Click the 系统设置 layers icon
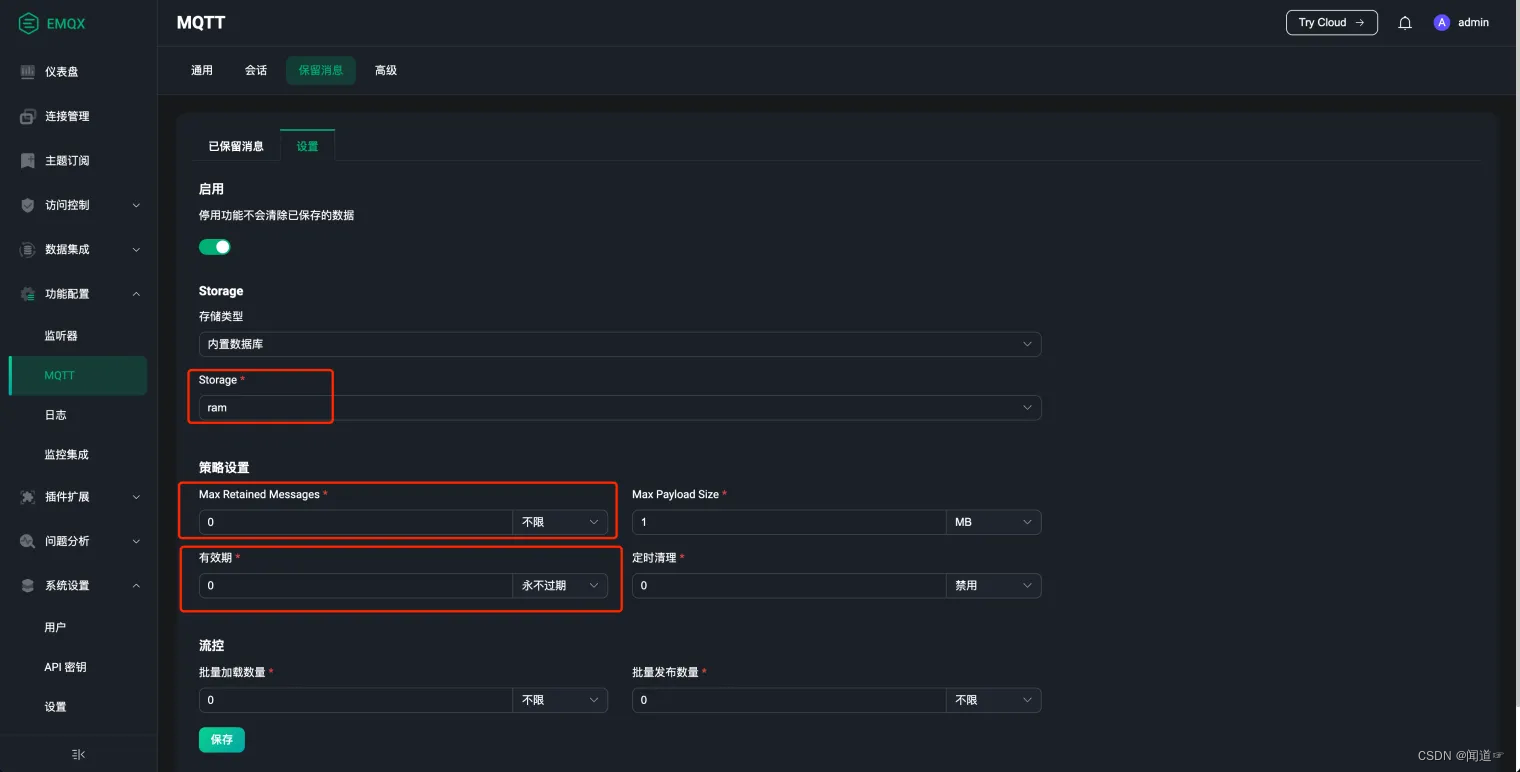The image size is (1520, 772). [x=28, y=586]
